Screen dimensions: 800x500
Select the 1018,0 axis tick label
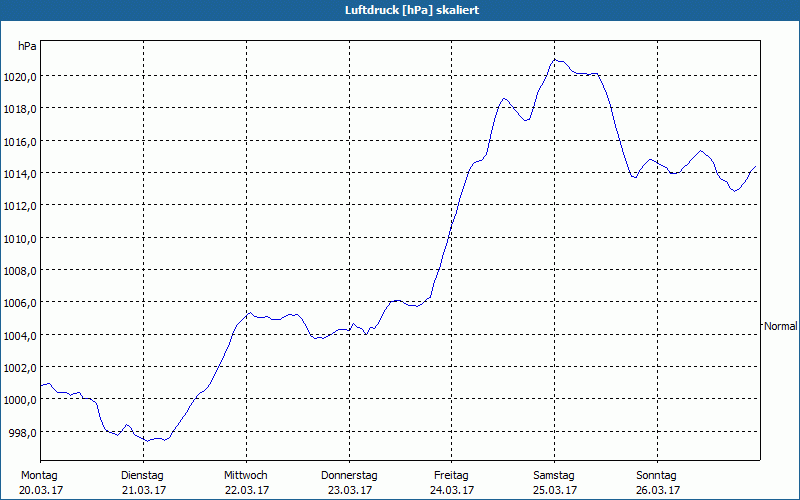(x=21, y=108)
